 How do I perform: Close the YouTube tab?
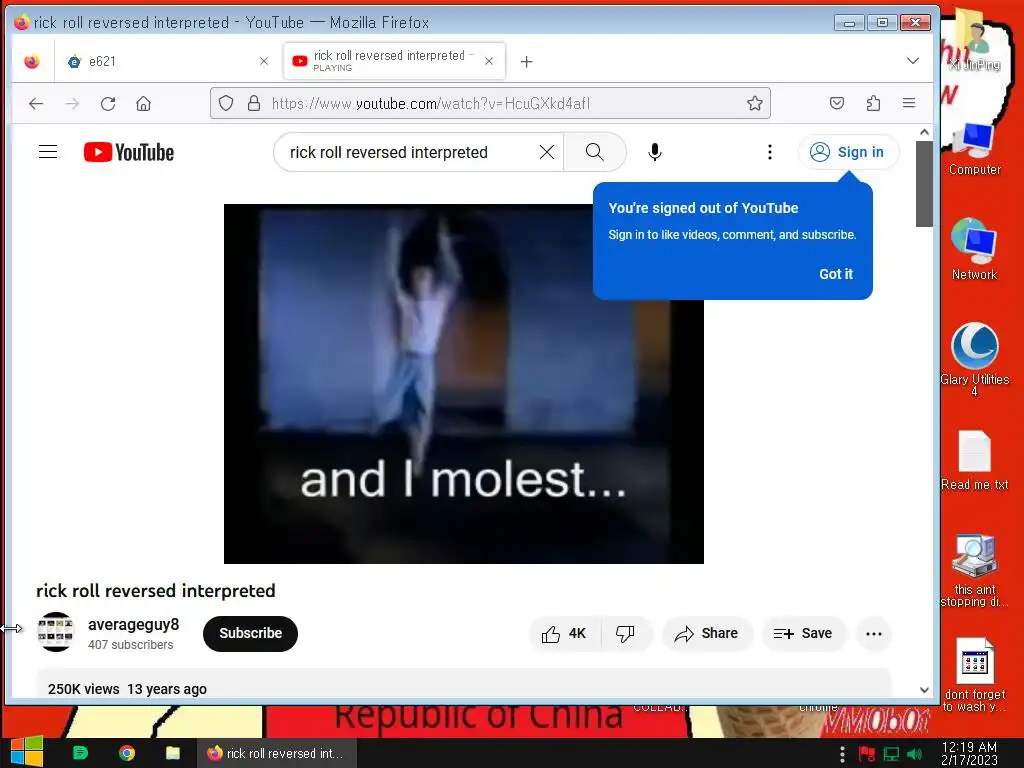pos(489,61)
